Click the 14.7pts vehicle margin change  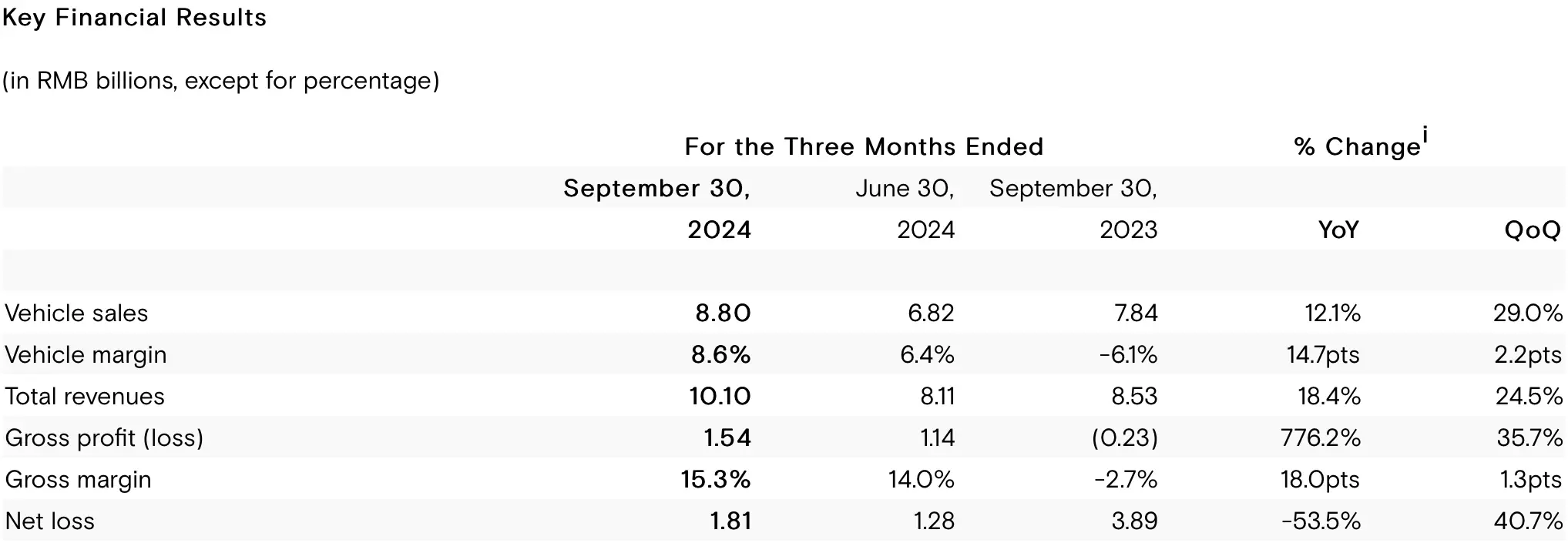pyautogui.click(x=1323, y=354)
